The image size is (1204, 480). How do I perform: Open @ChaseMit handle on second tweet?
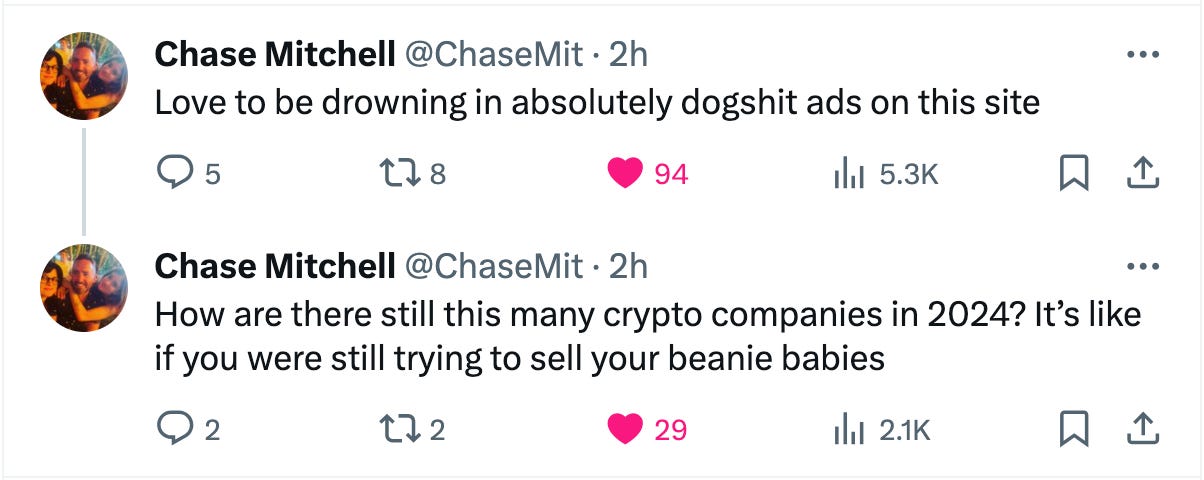point(492,266)
